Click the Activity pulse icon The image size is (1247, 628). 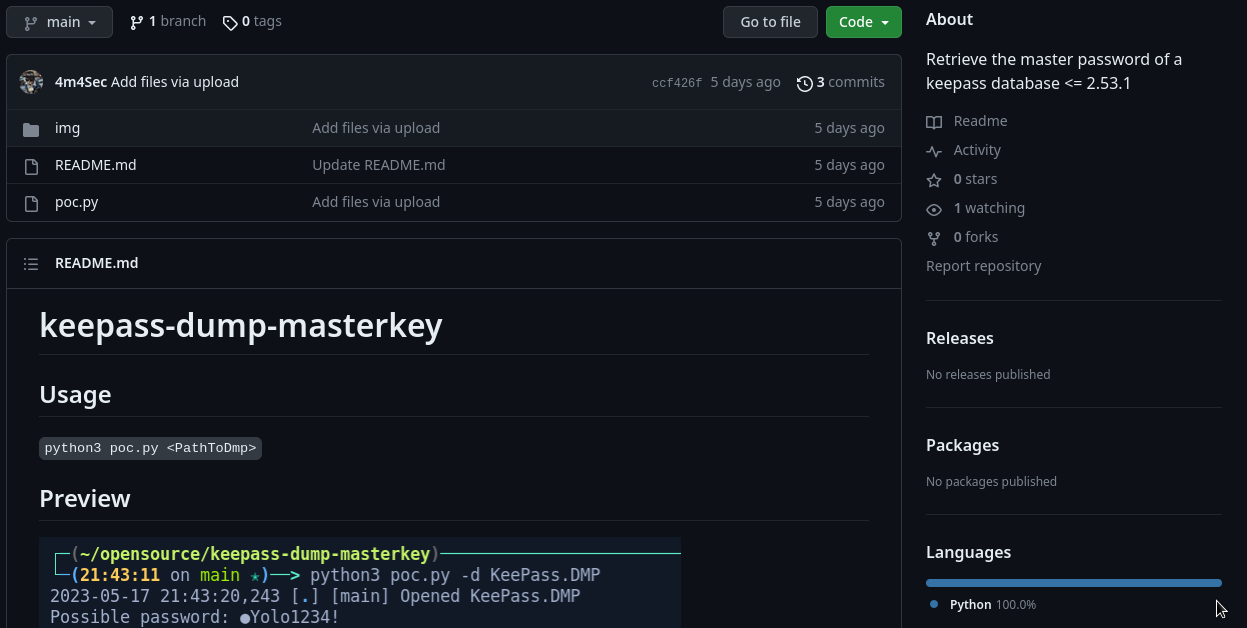click(934, 151)
